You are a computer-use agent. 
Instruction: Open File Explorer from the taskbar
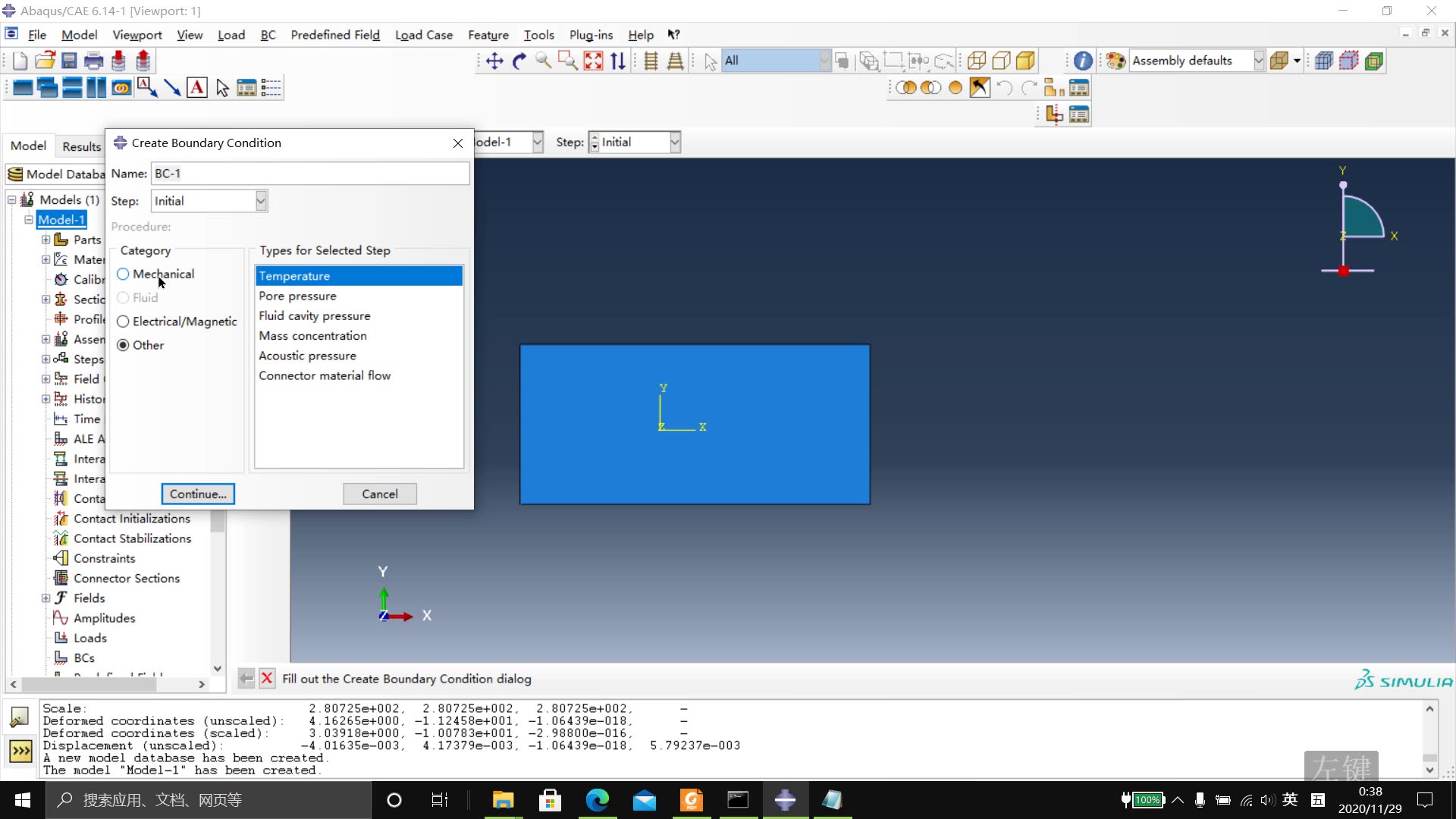coord(503,800)
